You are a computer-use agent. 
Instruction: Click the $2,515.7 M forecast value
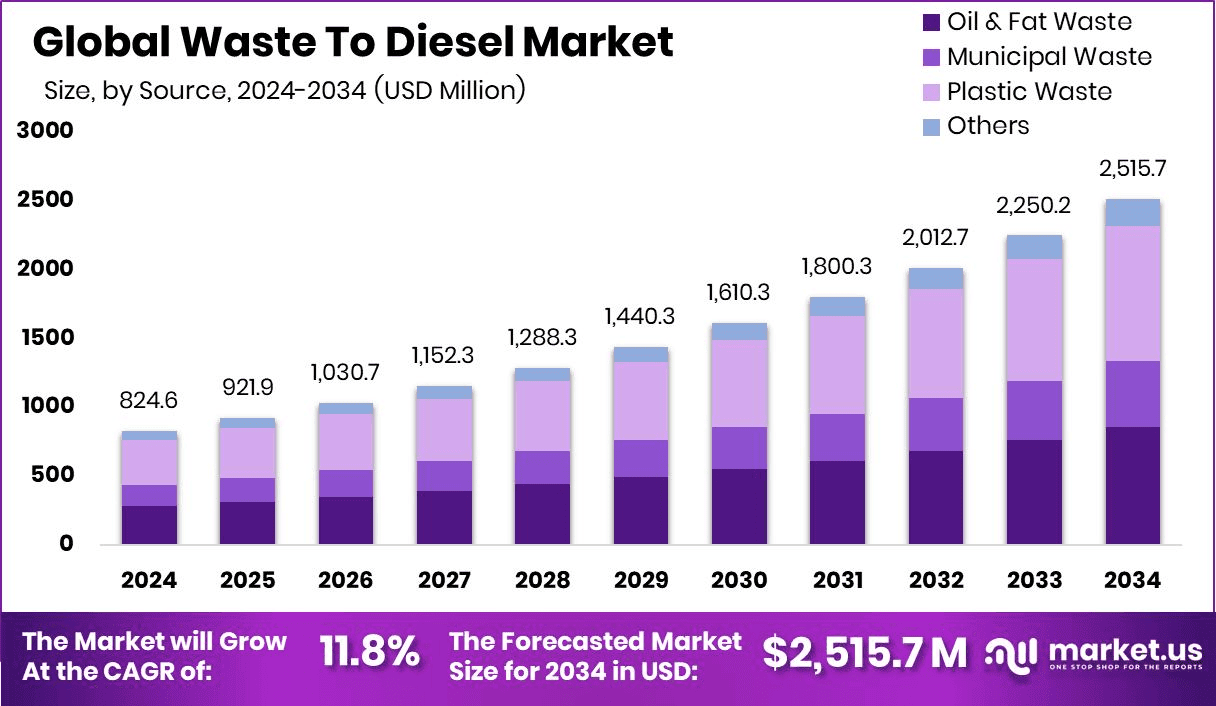tap(864, 653)
